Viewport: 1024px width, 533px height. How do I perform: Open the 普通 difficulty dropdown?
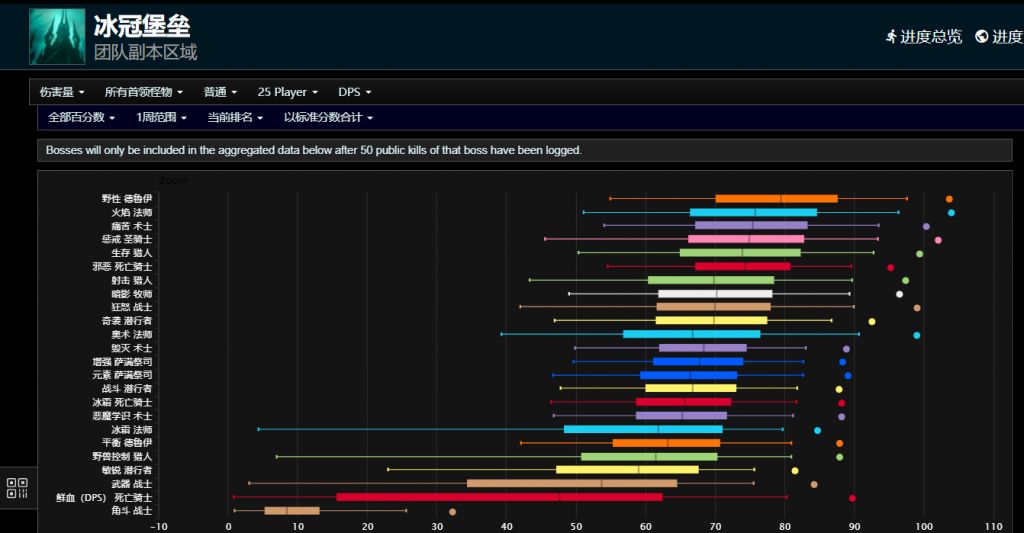[x=220, y=92]
